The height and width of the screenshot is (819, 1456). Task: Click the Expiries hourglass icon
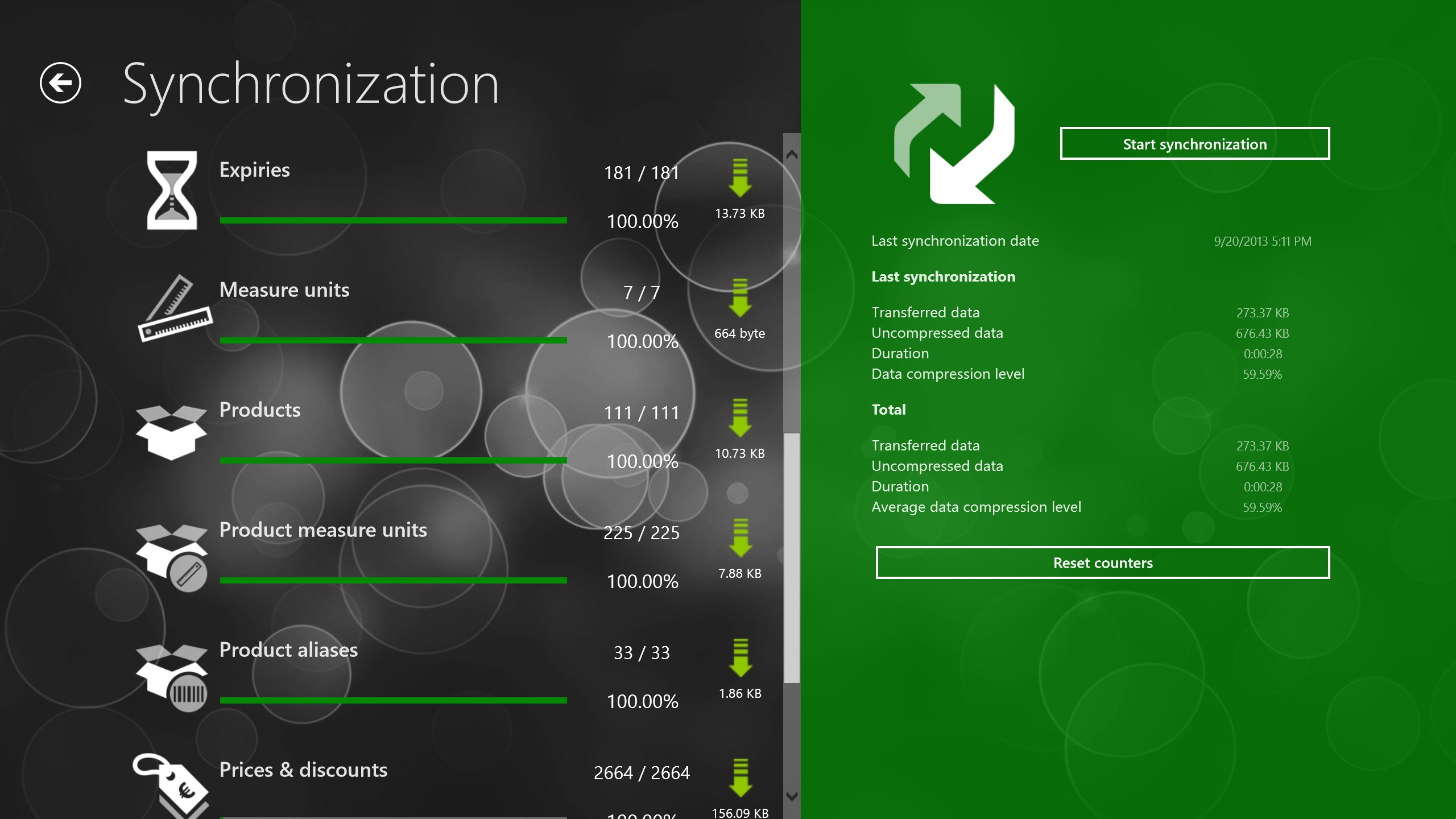tap(172, 191)
